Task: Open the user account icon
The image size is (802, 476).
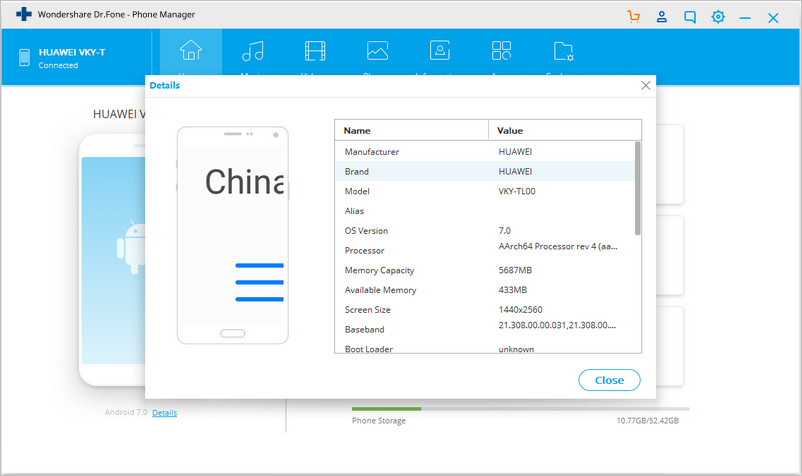Action: pyautogui.click(x=662, y=17)
